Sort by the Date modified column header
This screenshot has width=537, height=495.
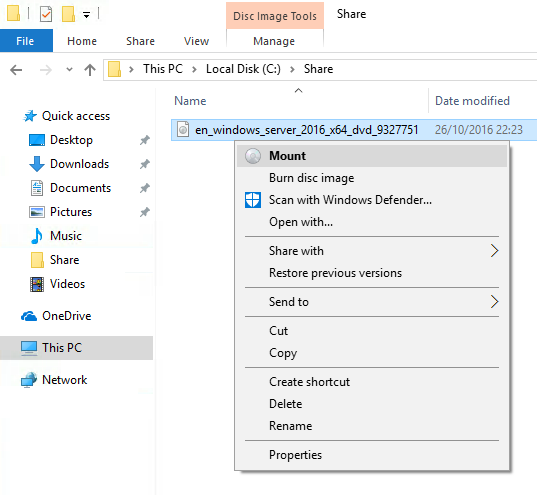pos(473,101)
